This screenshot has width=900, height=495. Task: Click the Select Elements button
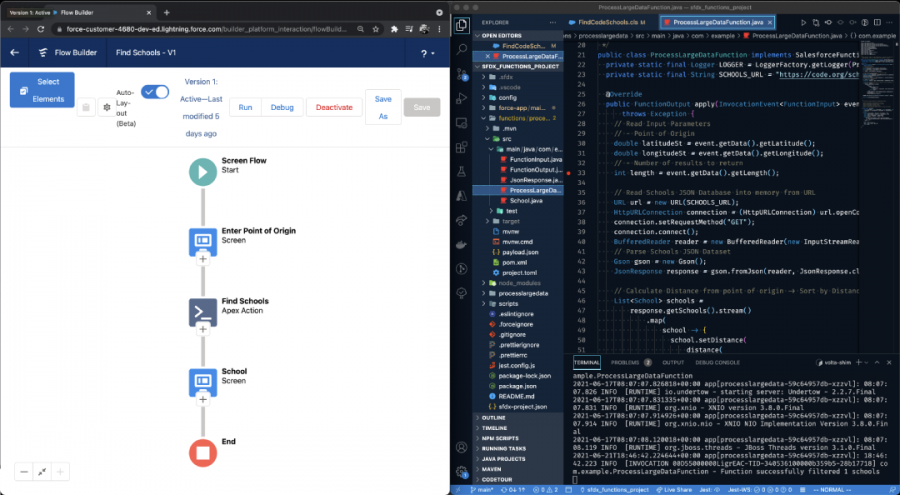click(x=42, y=90)
